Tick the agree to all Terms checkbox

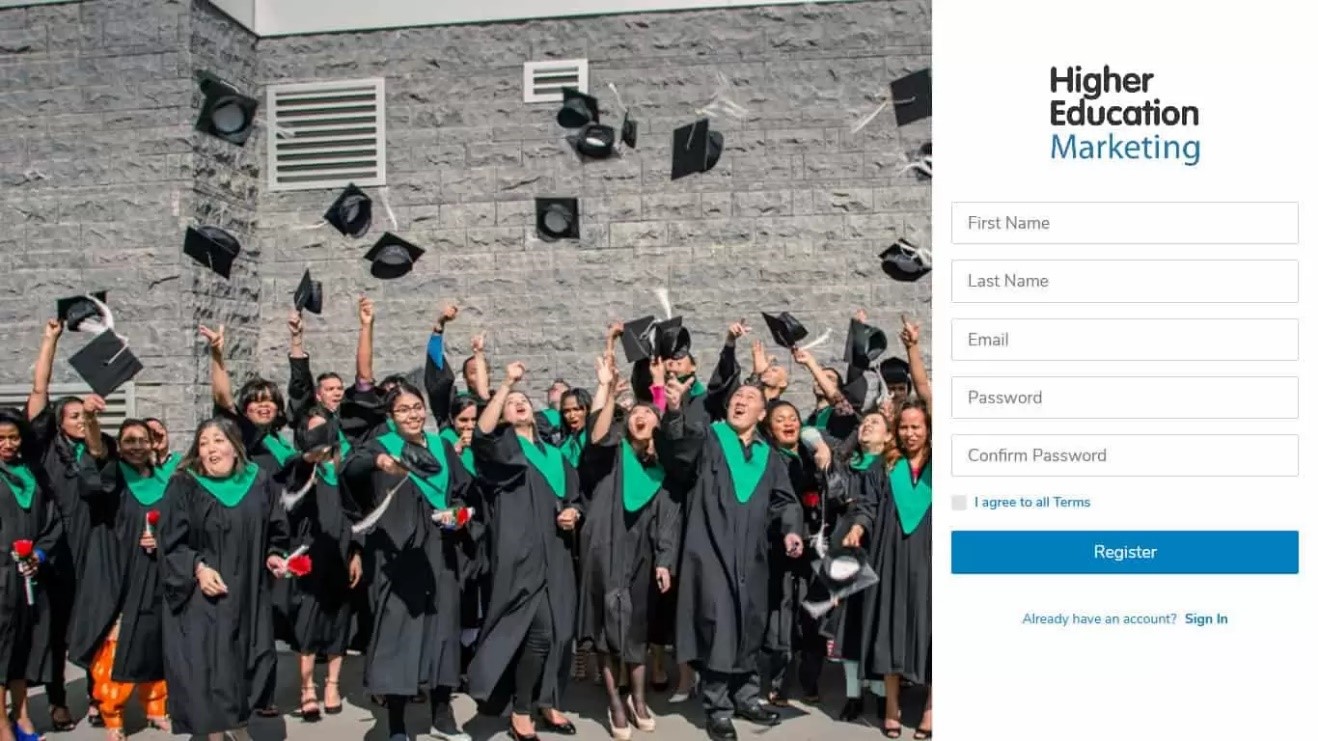pos(959,502)
